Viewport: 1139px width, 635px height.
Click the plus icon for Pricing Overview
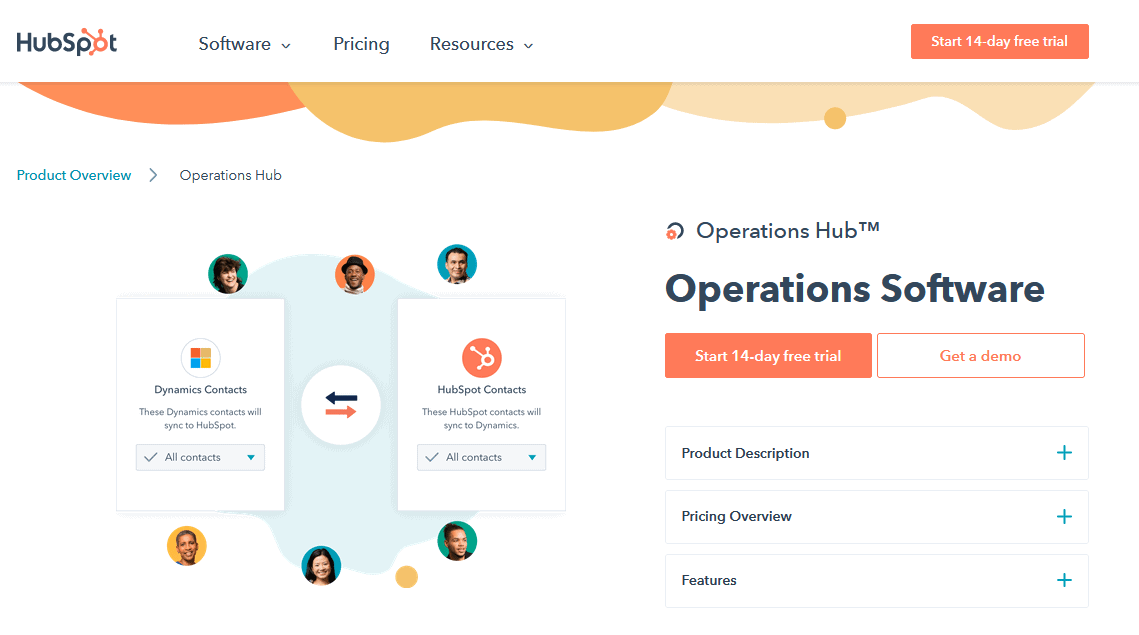tap(1064, 517)
